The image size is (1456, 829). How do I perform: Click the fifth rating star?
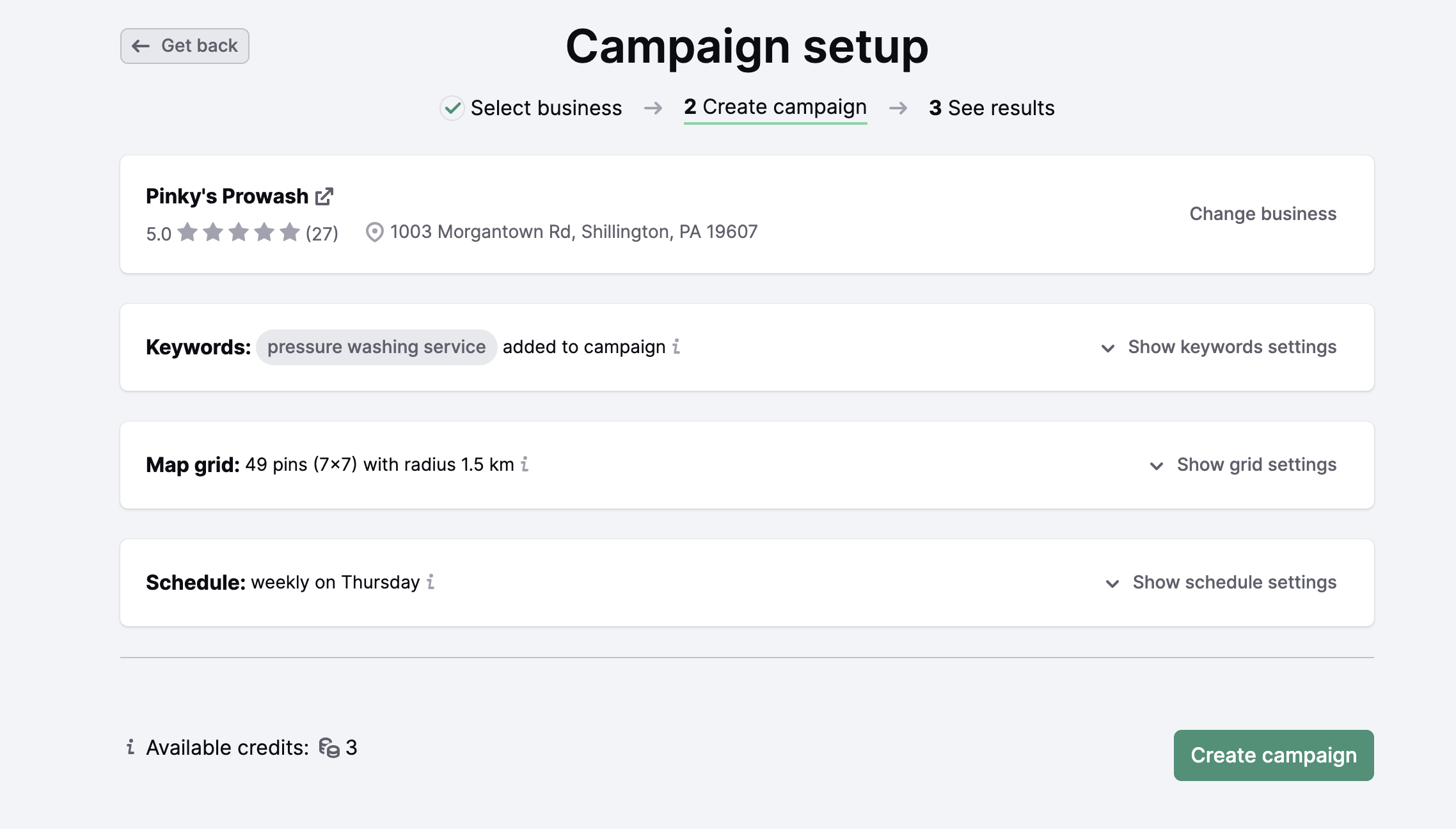click(289, 233)
